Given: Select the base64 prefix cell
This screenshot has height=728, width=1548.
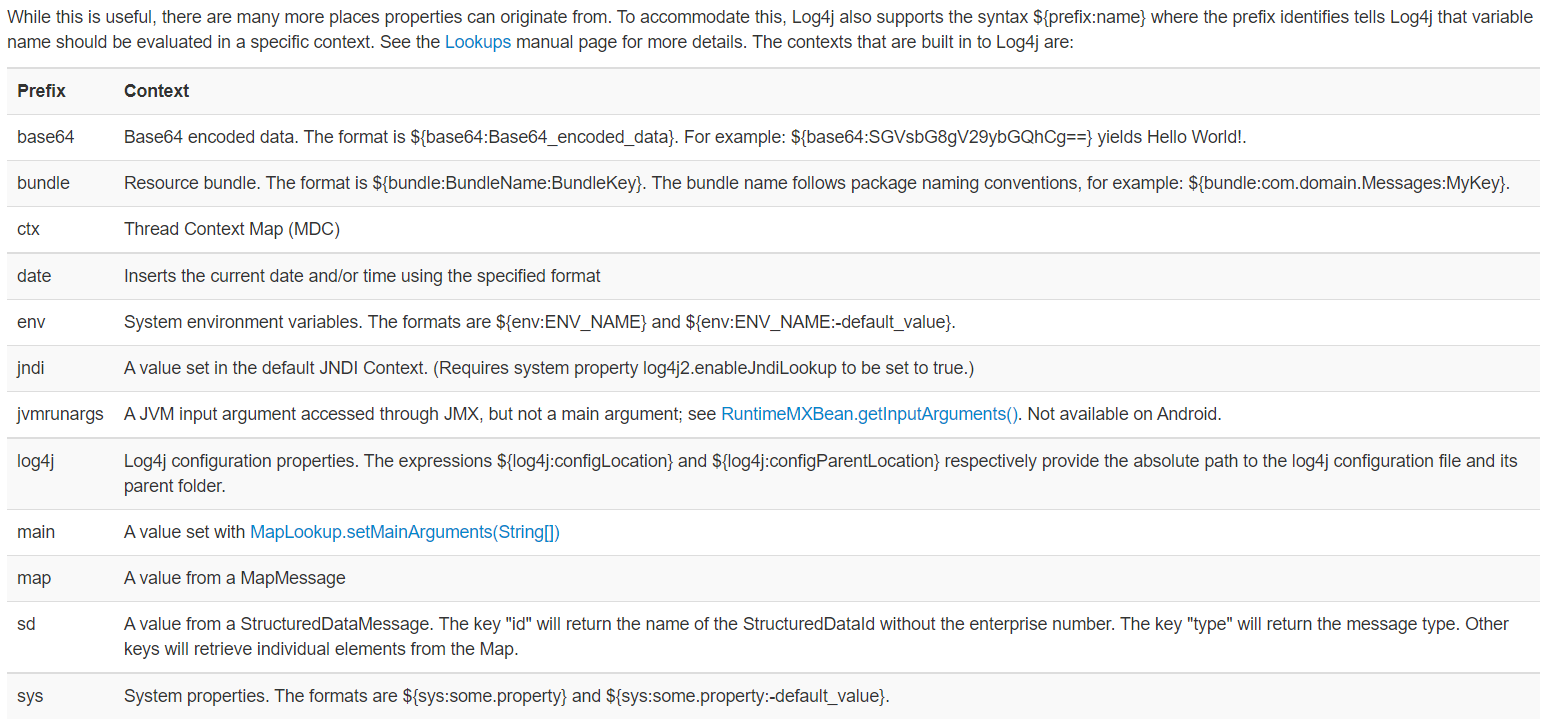Looking at the screenshot, I should [46, 137].
